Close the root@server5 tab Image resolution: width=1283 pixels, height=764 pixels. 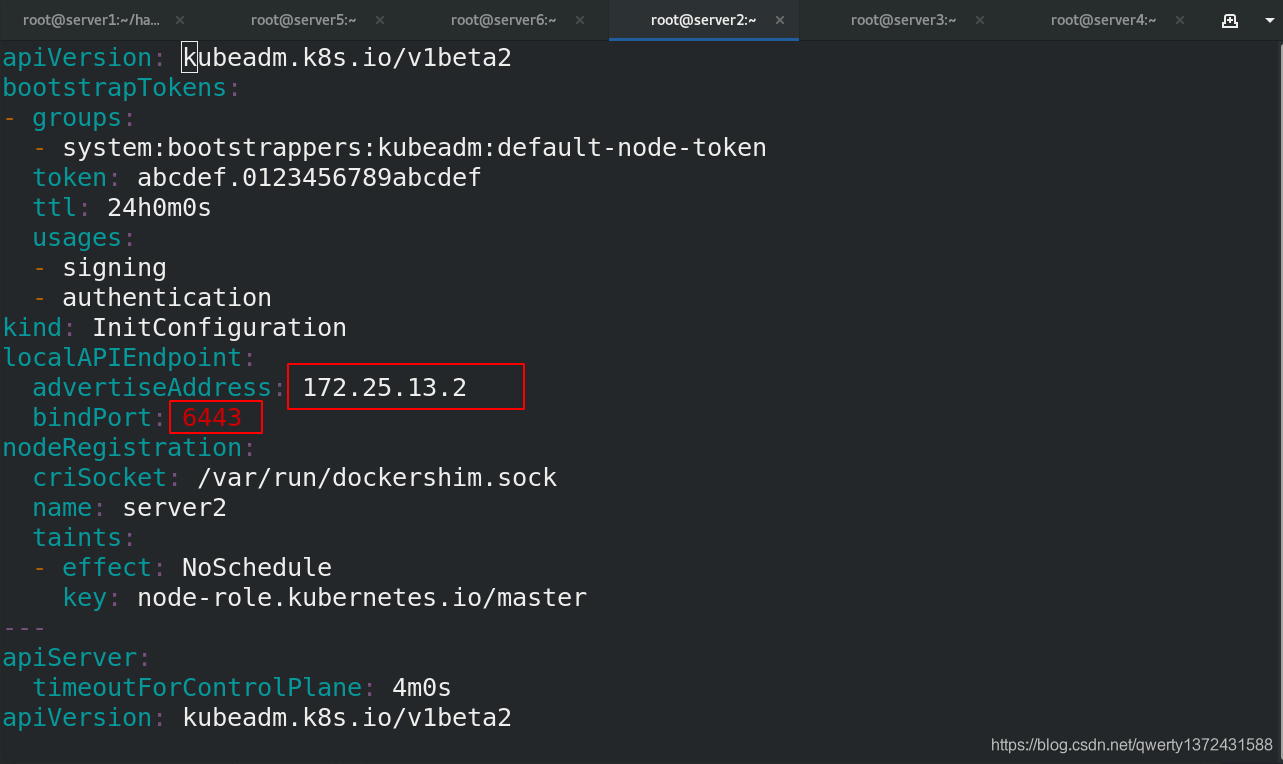(380, 20)
